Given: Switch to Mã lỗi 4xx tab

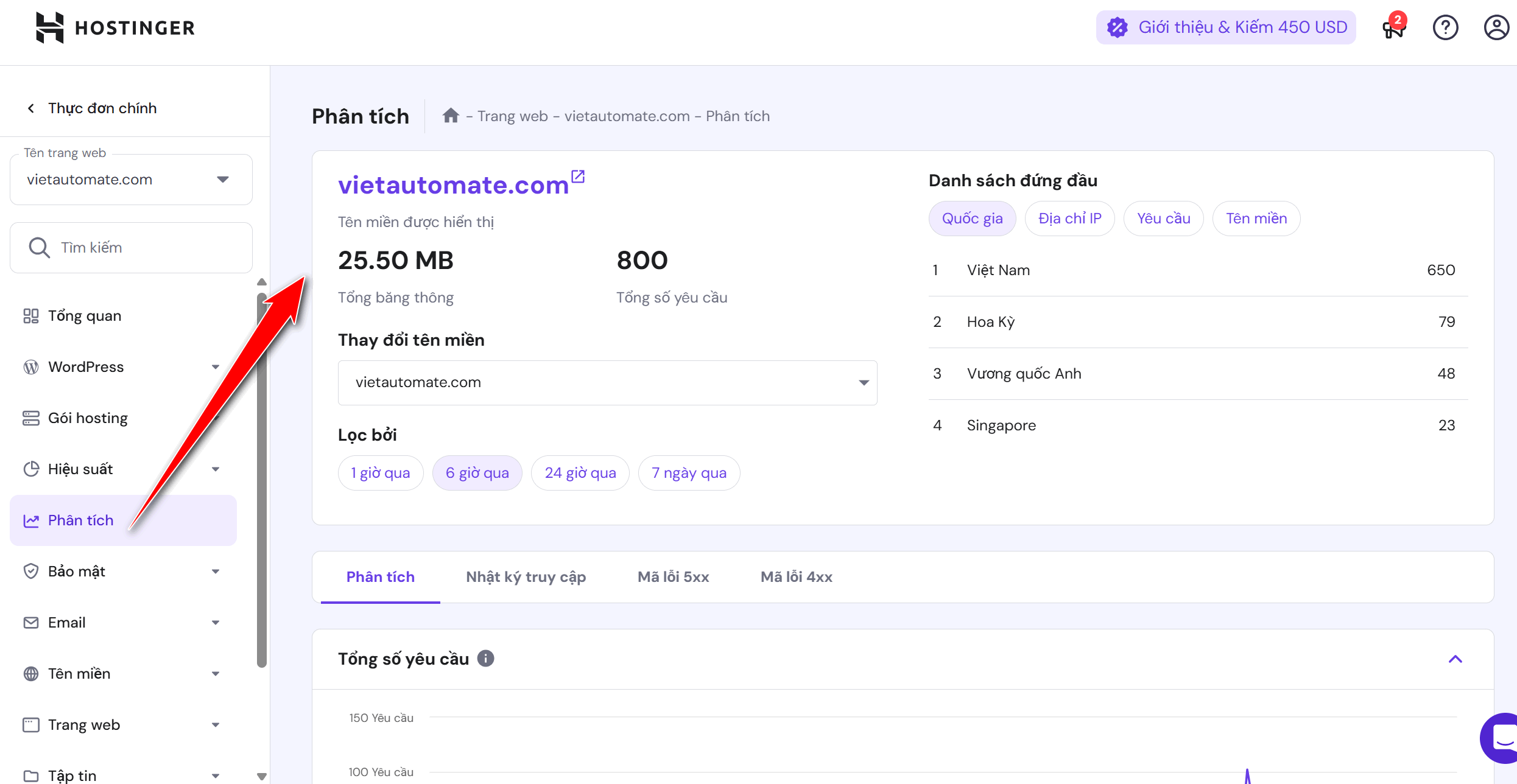Looking at the screenshot, I should (797, 577).
